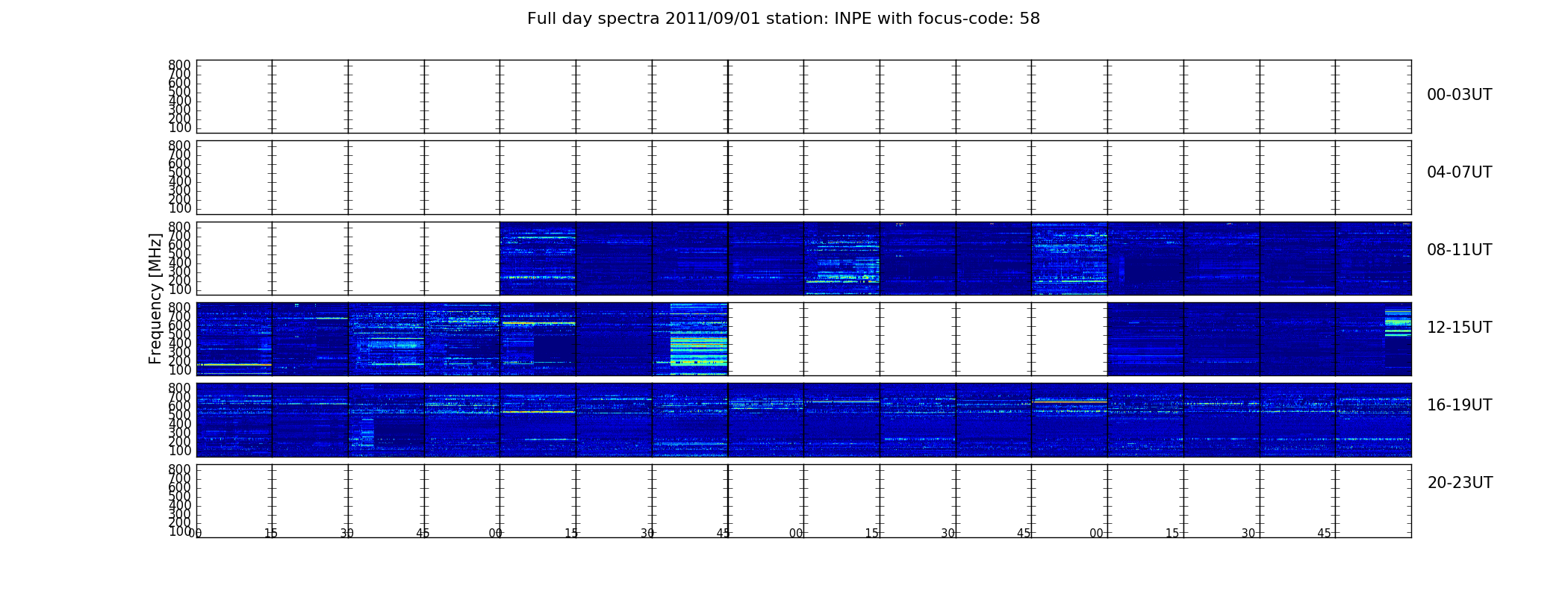
Task: Click the '800' tick label of the 00-03UT panel
Action: tap(179, 65)
